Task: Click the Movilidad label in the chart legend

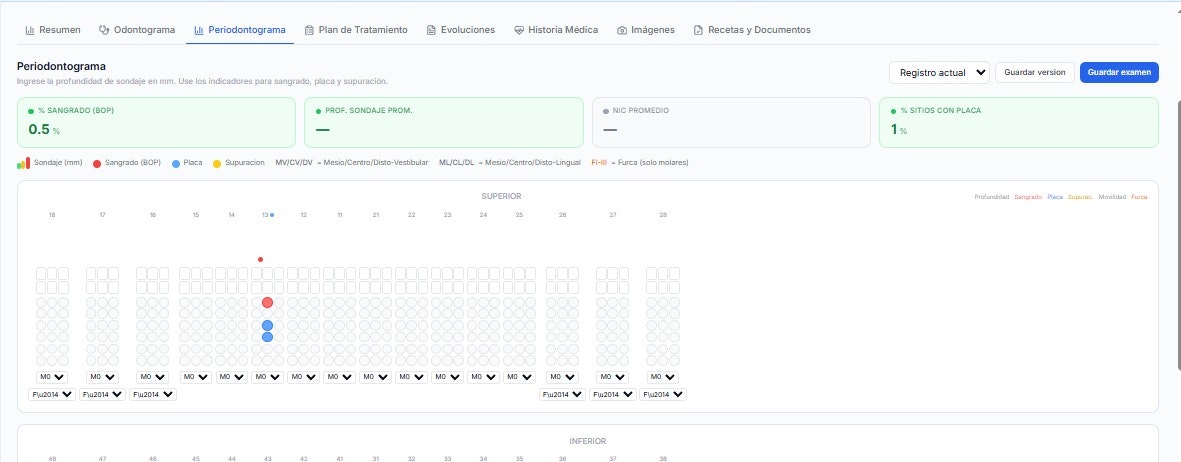Action: [1112, 197]
